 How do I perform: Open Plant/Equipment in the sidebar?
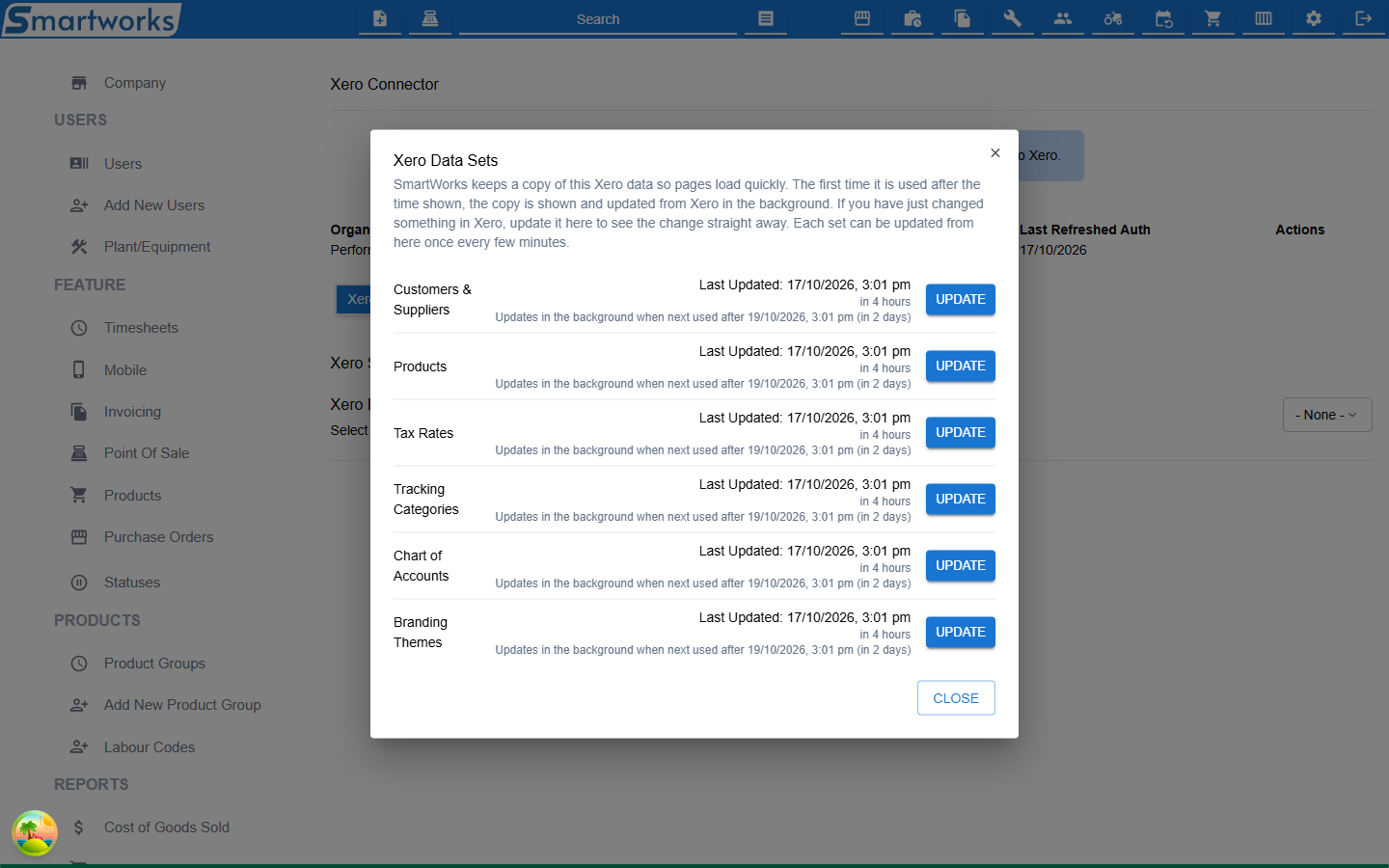157,247
